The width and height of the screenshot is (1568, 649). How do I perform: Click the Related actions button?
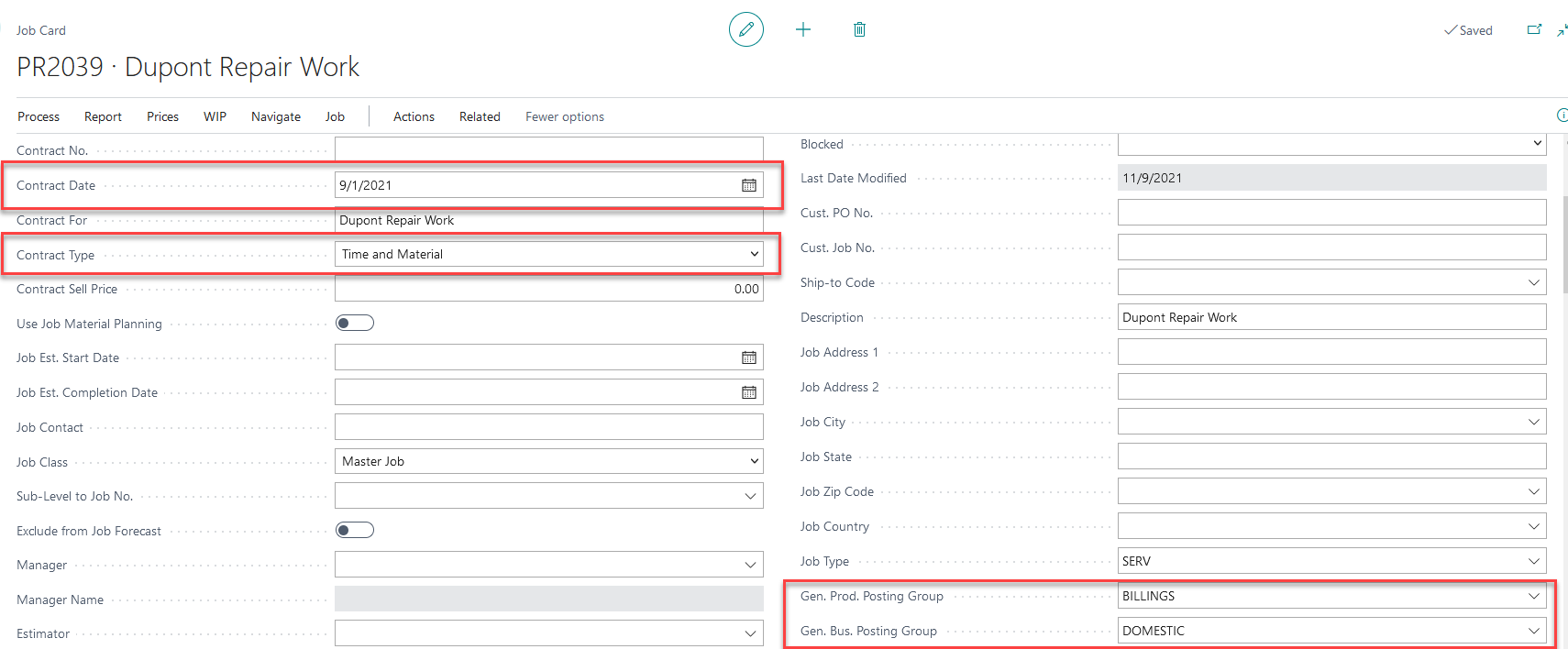(x=480, y=116)
